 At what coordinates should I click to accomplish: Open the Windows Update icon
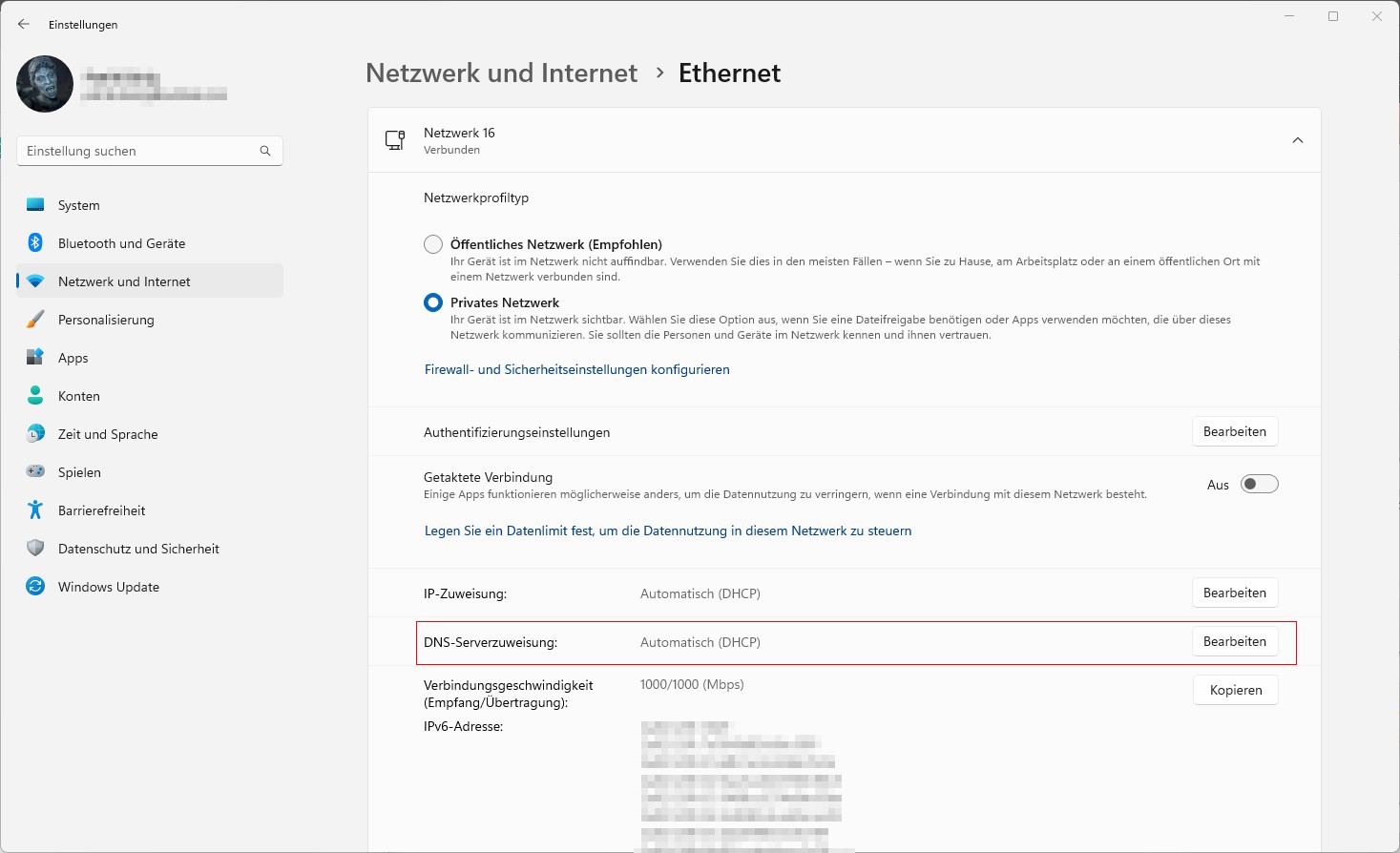(35, 587)
